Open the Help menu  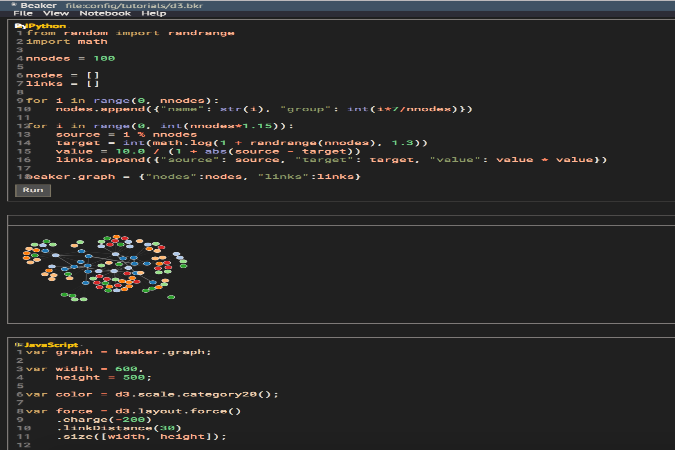(x=154, y=13)
